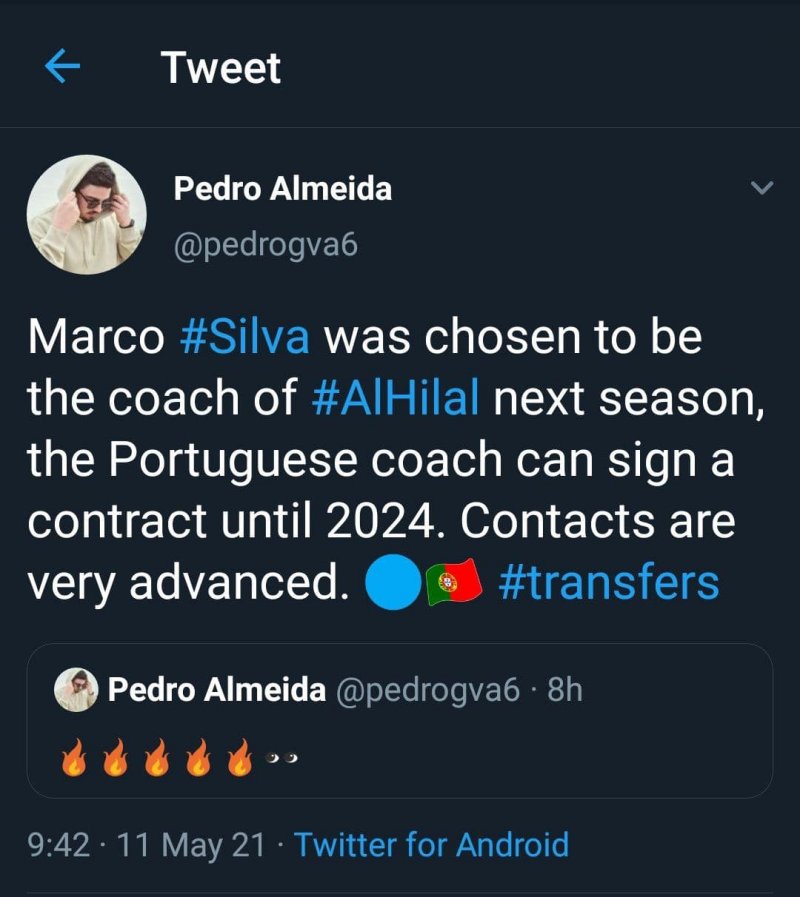The height and width of the screenshot is (897, 800).
Task: Tap the 8h timestamp on quoted tweet
Action: 565,690
